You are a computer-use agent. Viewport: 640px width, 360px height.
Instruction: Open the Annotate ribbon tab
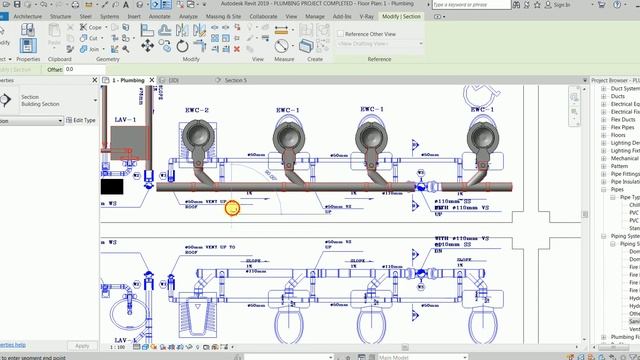pos(159,17)
